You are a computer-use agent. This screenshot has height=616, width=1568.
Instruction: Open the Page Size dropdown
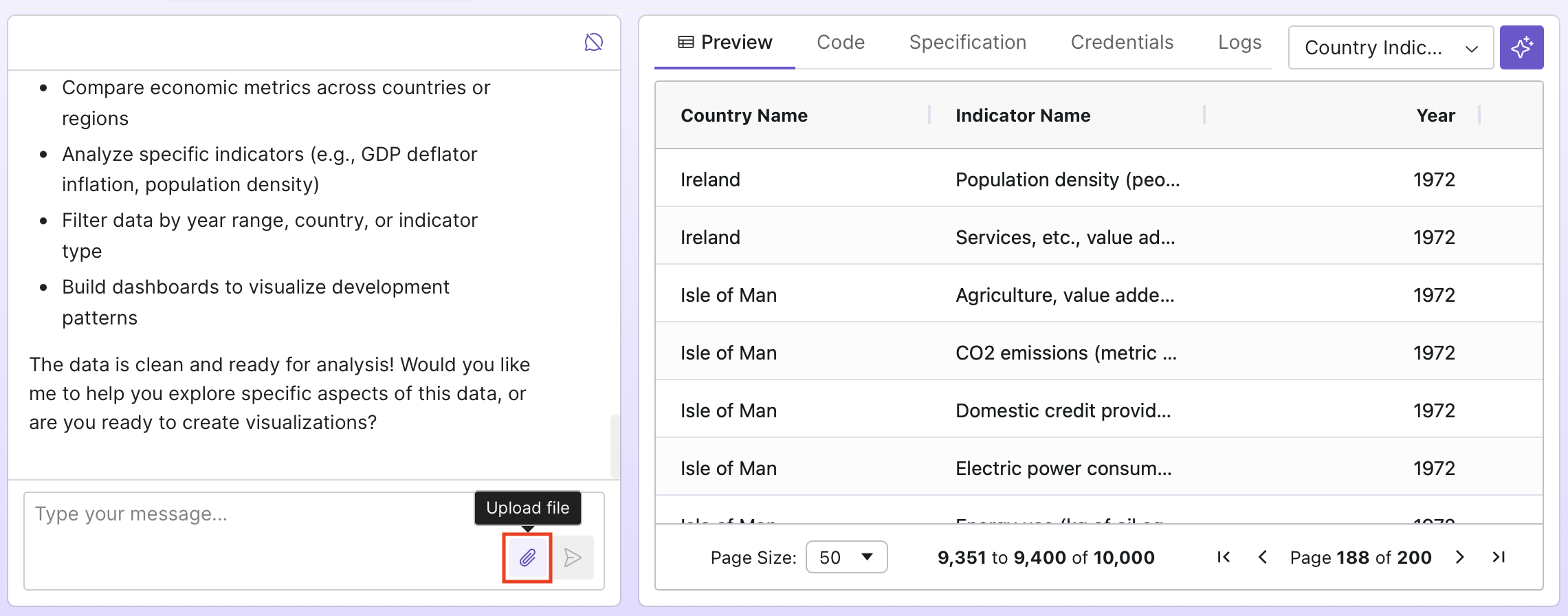point(846,558)
